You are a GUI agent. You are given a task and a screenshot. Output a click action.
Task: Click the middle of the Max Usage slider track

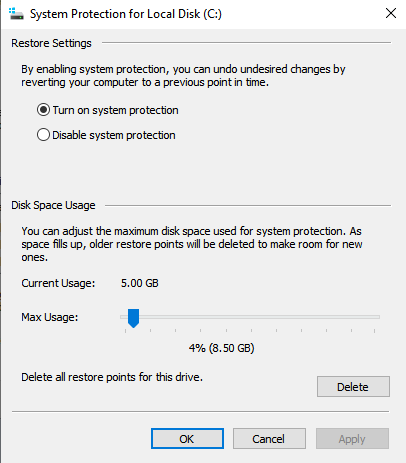coord(250,317)
